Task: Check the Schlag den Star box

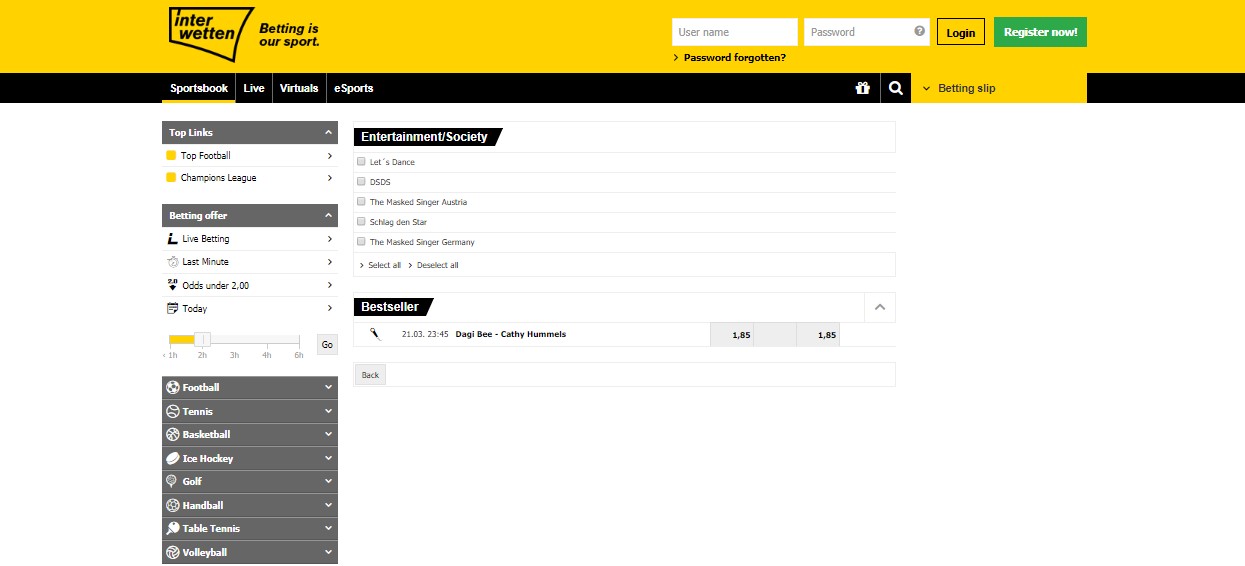Action: tap(361, 221)
